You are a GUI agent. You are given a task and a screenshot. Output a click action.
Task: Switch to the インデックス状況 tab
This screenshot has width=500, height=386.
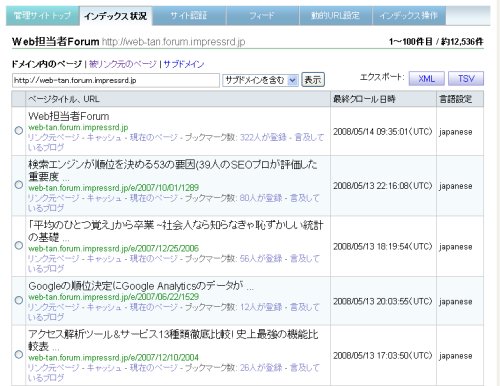click(x=116, y=16)
